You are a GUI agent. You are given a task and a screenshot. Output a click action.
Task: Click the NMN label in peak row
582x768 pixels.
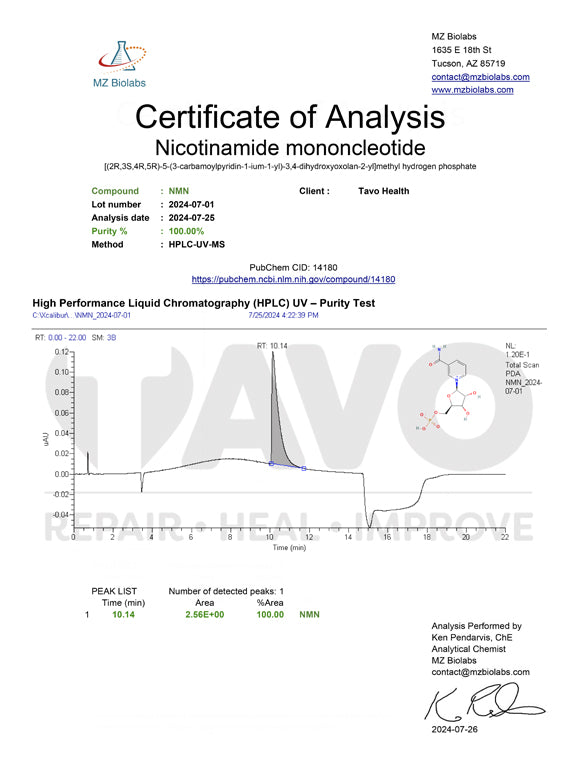pos(309,615)
